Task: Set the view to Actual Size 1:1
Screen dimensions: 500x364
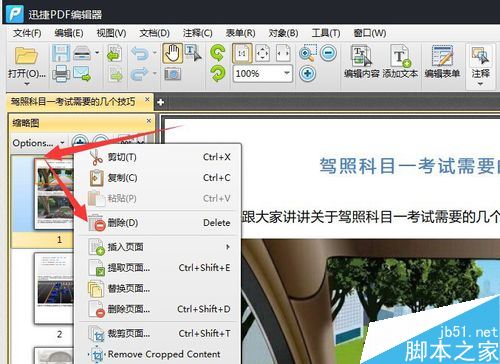Action: (242, 53)
